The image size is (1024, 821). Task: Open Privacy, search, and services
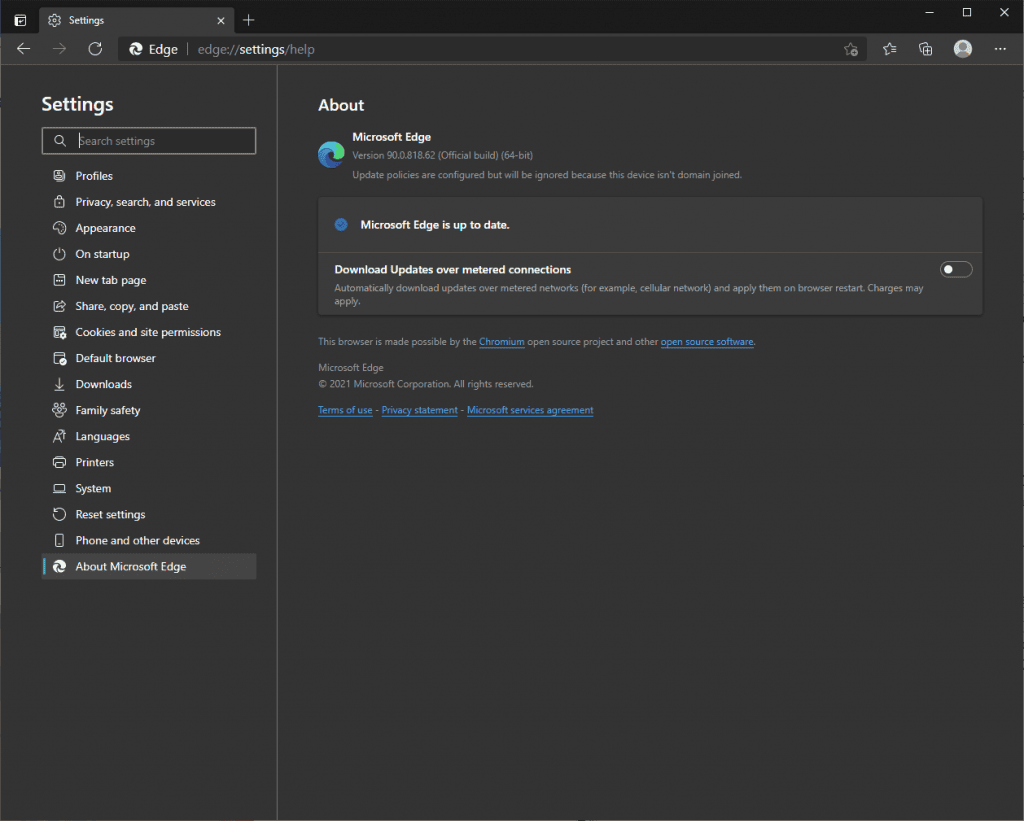[x=149, y=202]
